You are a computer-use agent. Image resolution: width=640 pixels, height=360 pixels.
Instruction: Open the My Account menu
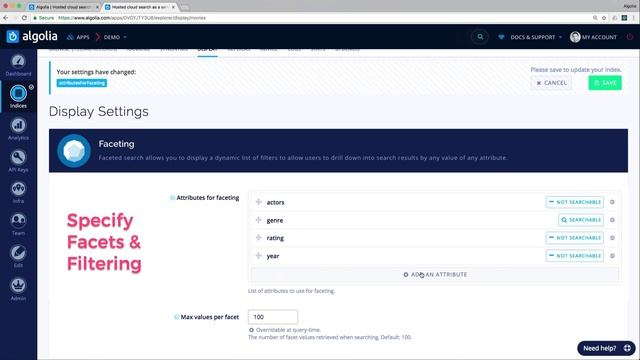coord(593,37)
